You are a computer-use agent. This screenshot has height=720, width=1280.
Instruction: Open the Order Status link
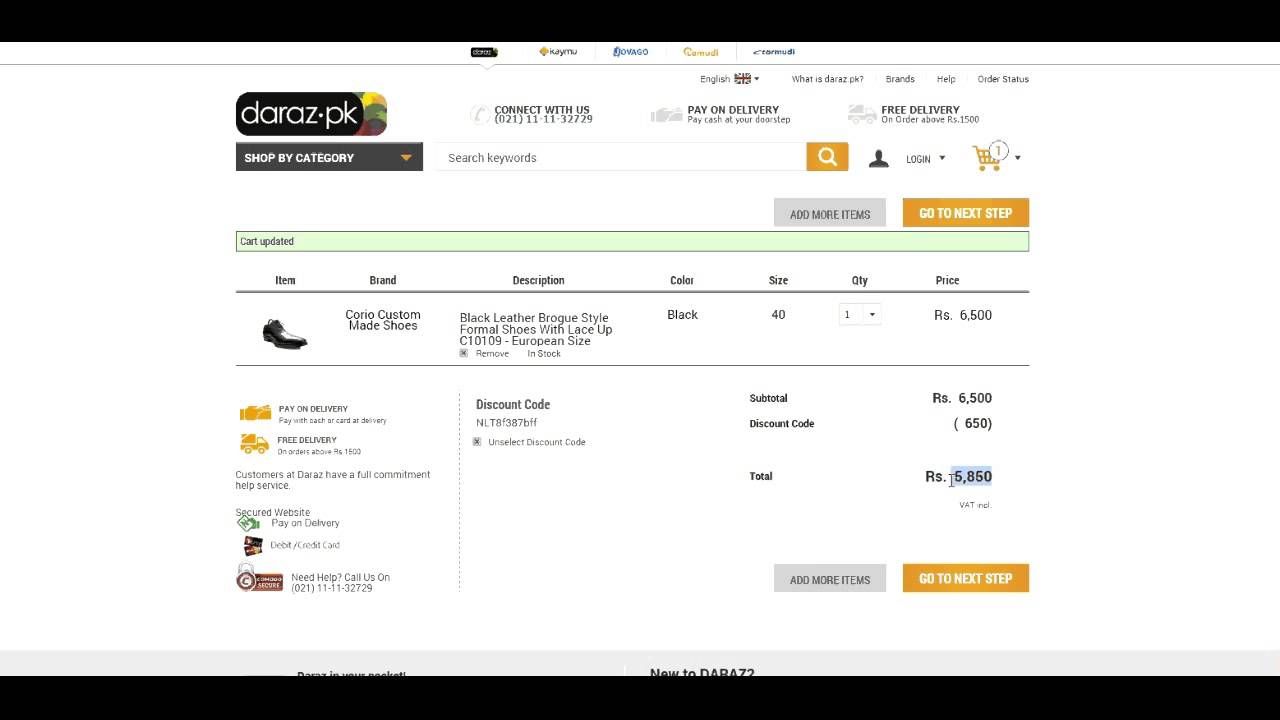pyautogui.click(x=1003, y=79)
